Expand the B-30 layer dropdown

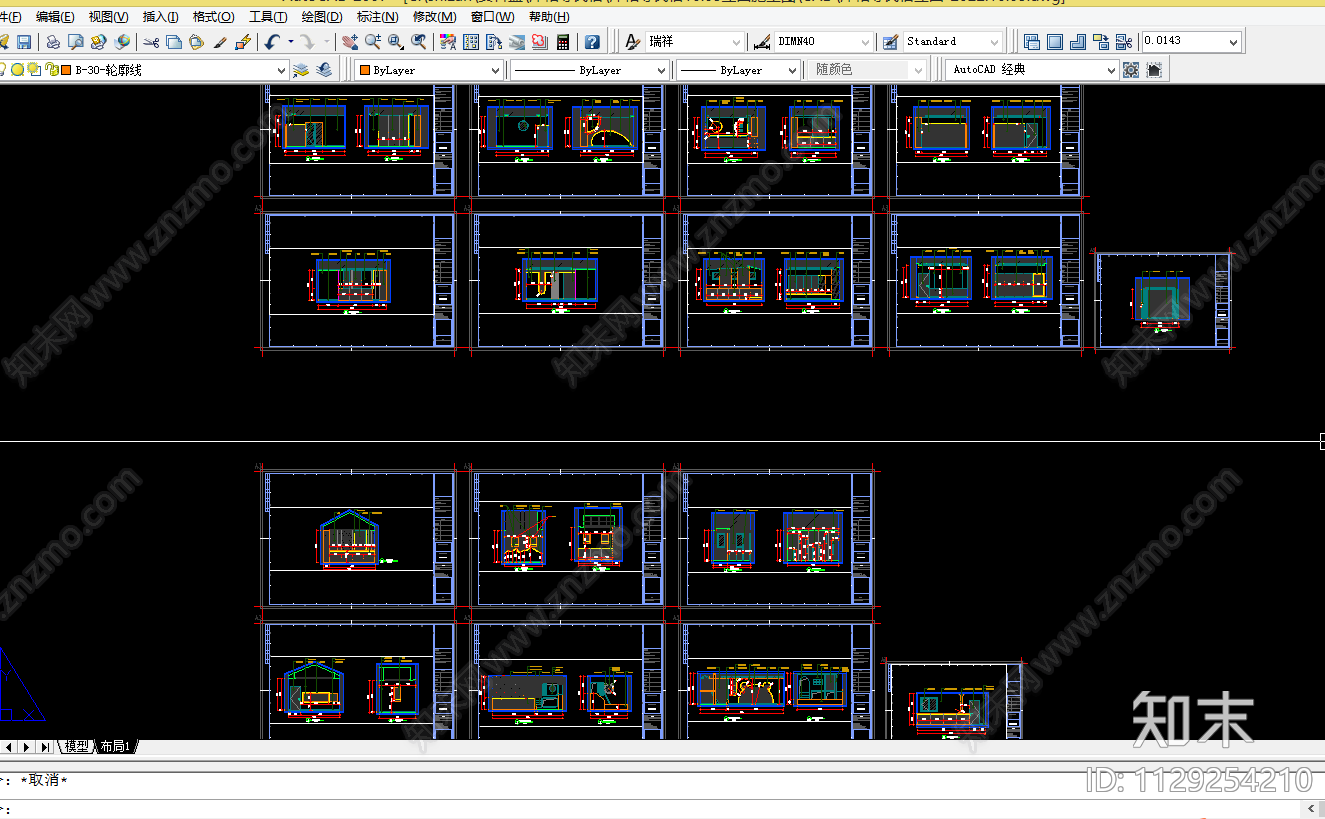click(x=280, y=70)
